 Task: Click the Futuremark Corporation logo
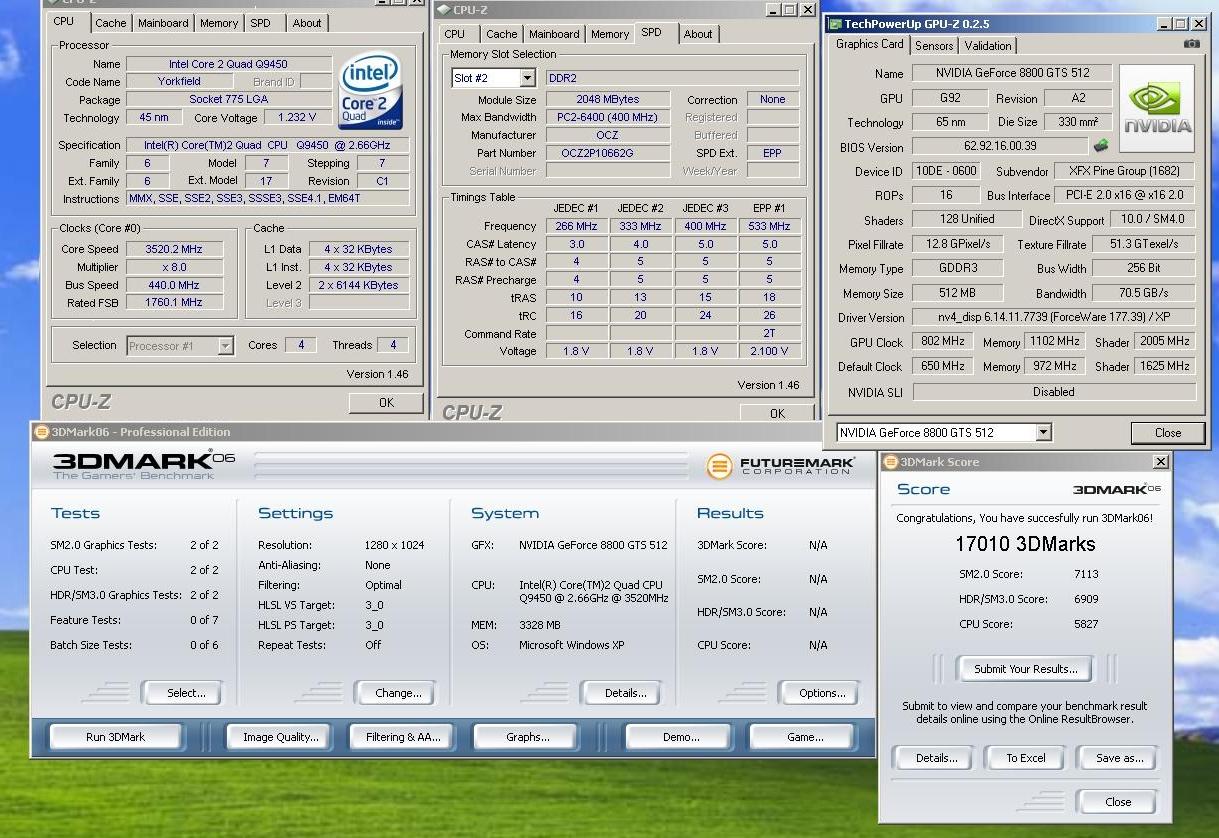pos(781,466)
